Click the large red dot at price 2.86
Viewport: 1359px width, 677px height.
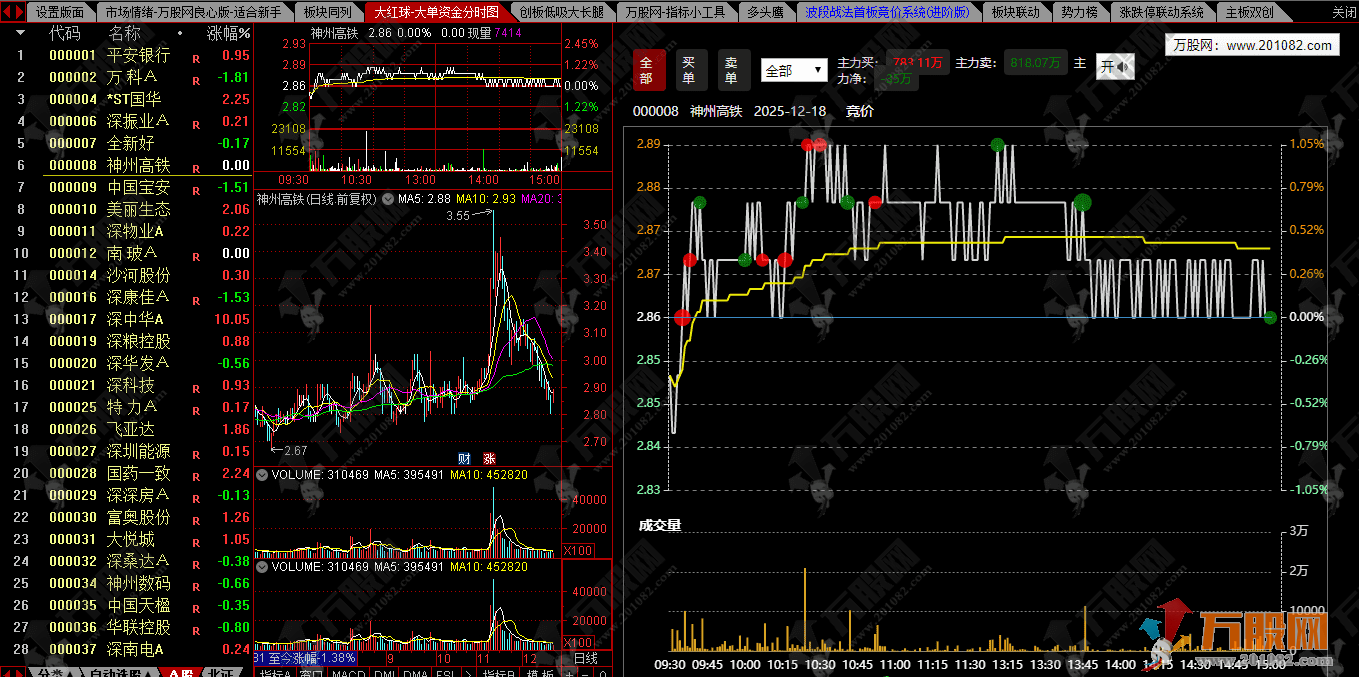pos(682,317)
